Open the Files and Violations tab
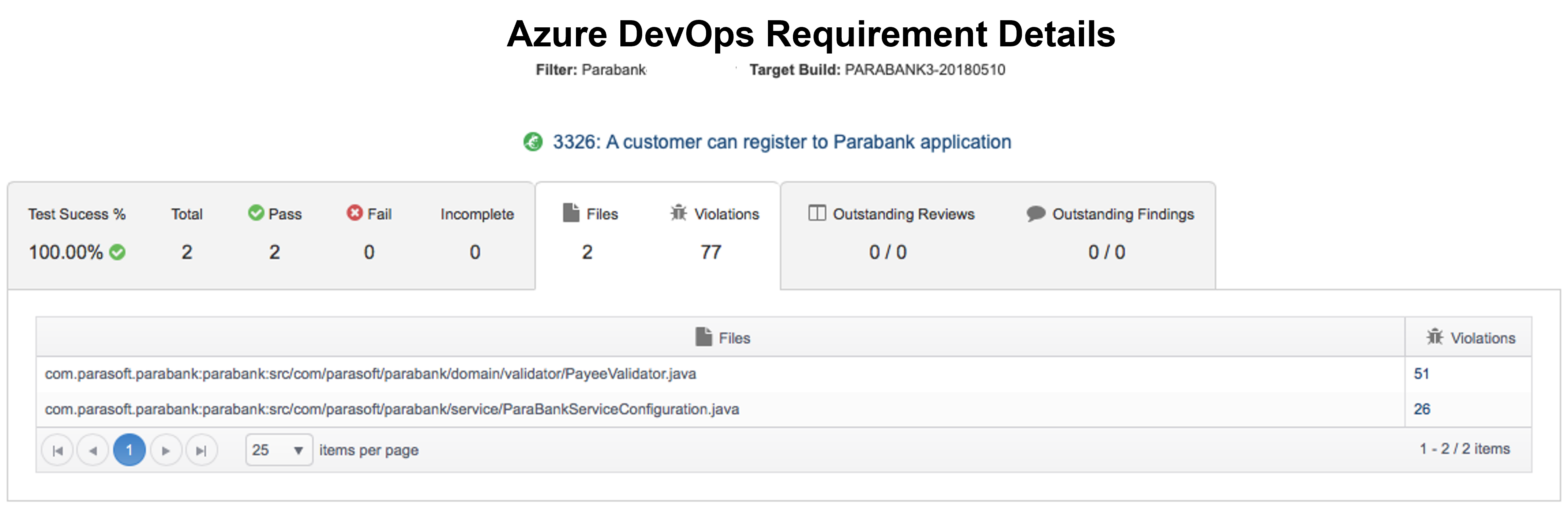 [658, 236]
